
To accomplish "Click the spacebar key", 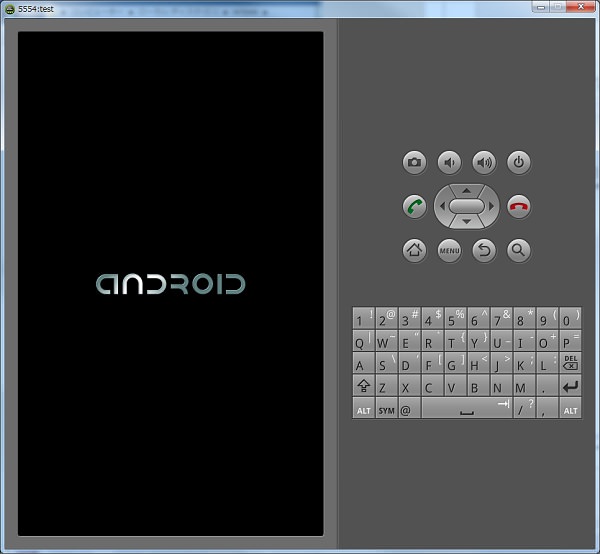I will [x=467, y=408].
